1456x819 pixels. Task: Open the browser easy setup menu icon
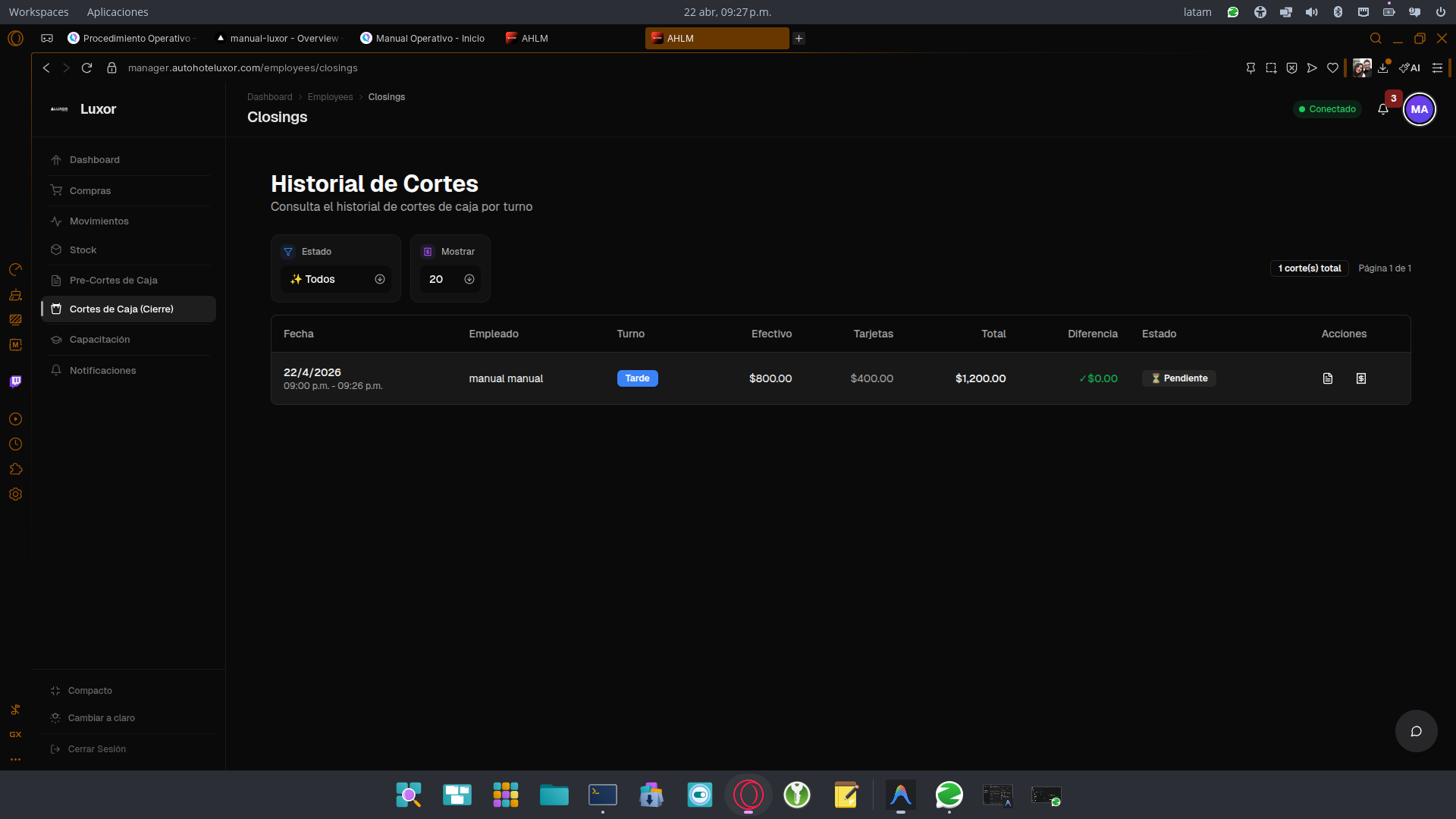click(x=1437, y=68)
